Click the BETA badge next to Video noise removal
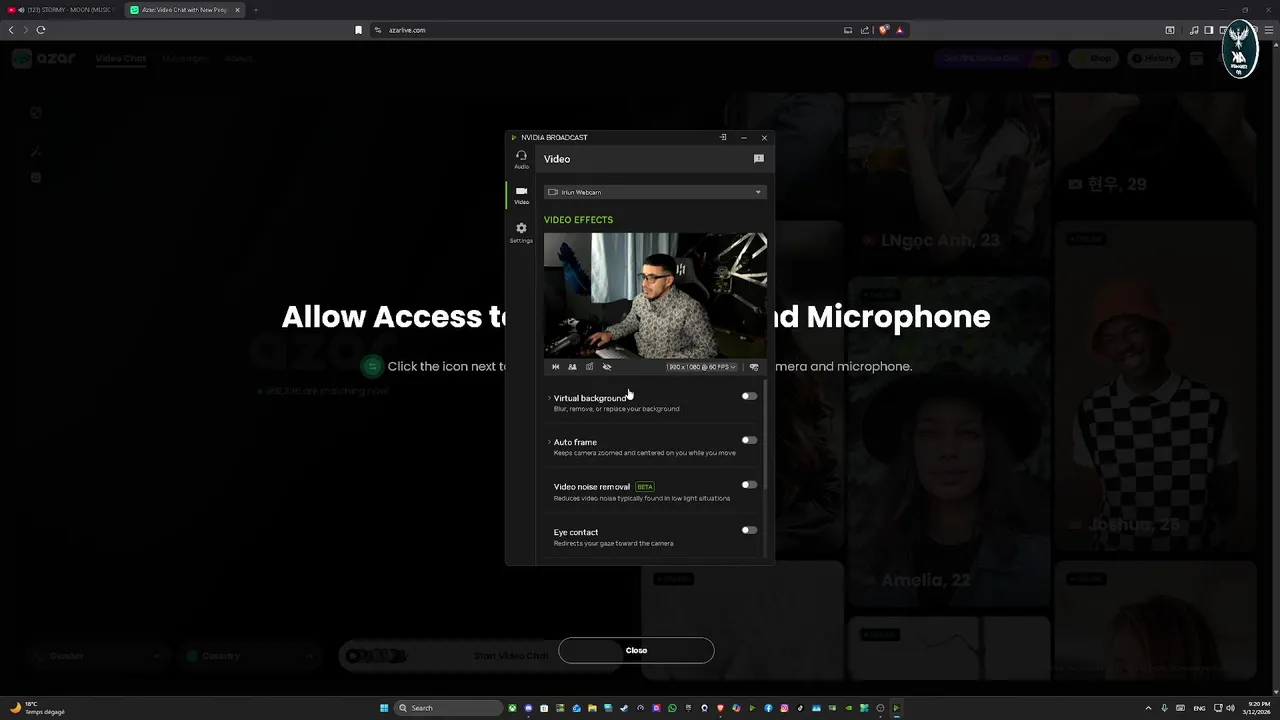 (x=645, y=487)
